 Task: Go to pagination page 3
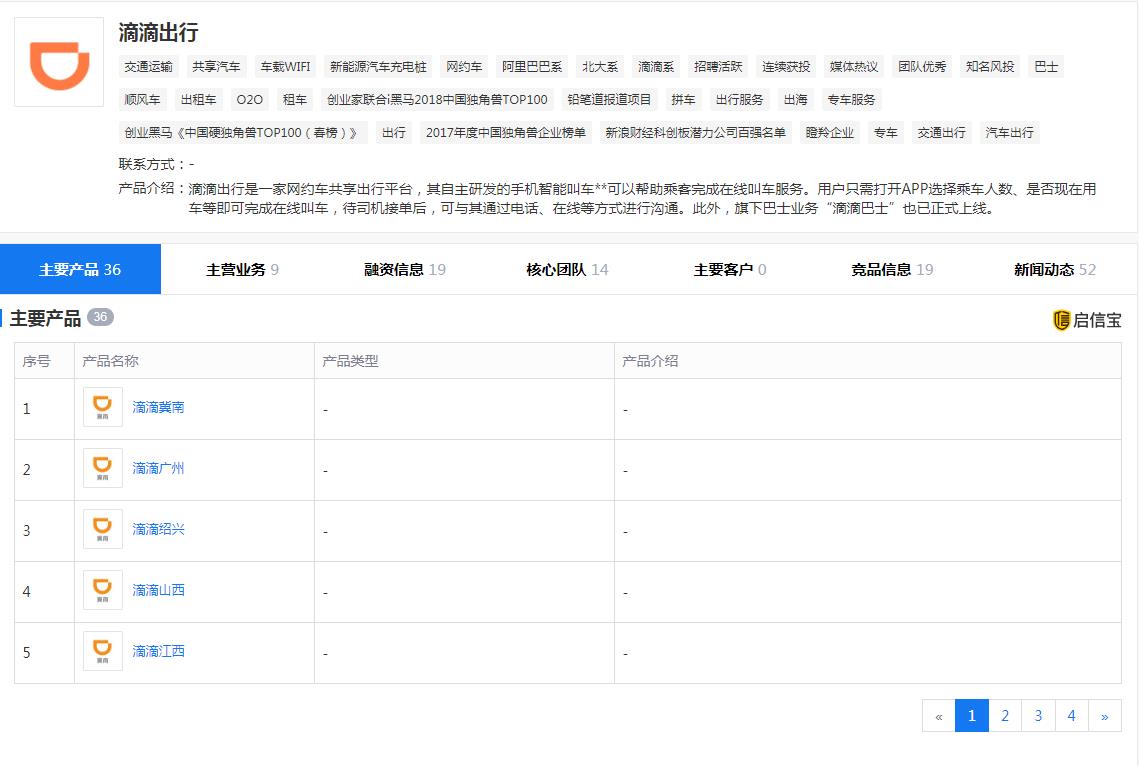pos(1038,716)
